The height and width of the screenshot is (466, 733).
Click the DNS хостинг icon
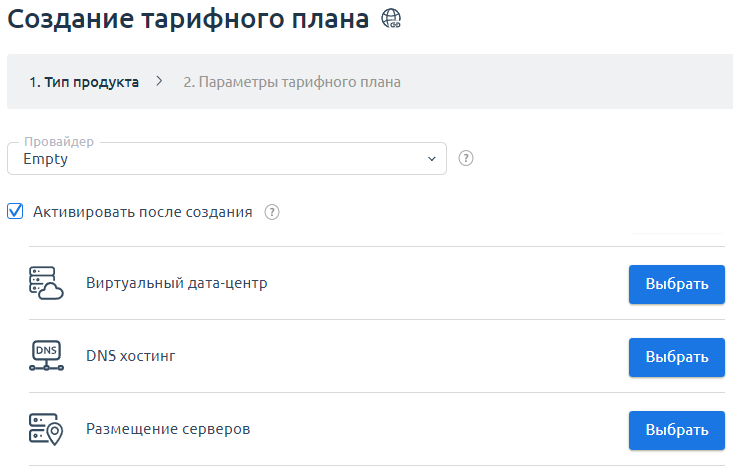pos(46,357)
